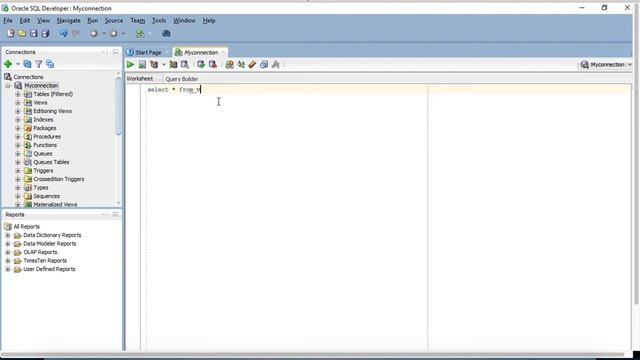Viewport: 640px width, 360px height.
Task: Select TimesTen Reports in Reports panel
Action: (x=45, y=260)
